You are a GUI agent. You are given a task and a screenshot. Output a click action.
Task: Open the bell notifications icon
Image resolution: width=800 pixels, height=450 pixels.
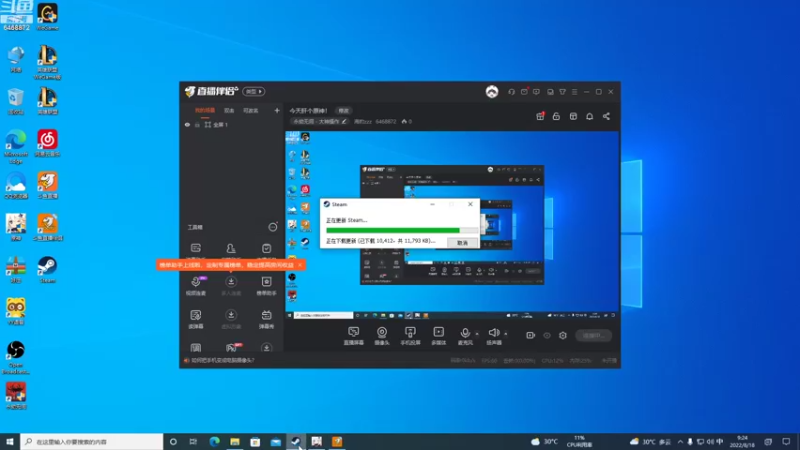589,116
